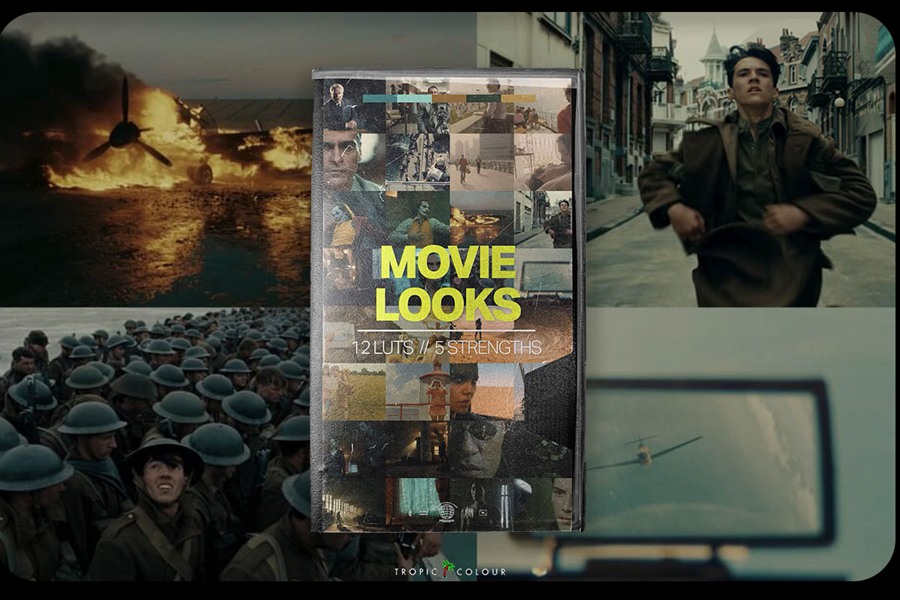Viewport: 900px width, 600px height.
Task: Select the yellow MOVIE LOOKS title
Action: point(448,282)
